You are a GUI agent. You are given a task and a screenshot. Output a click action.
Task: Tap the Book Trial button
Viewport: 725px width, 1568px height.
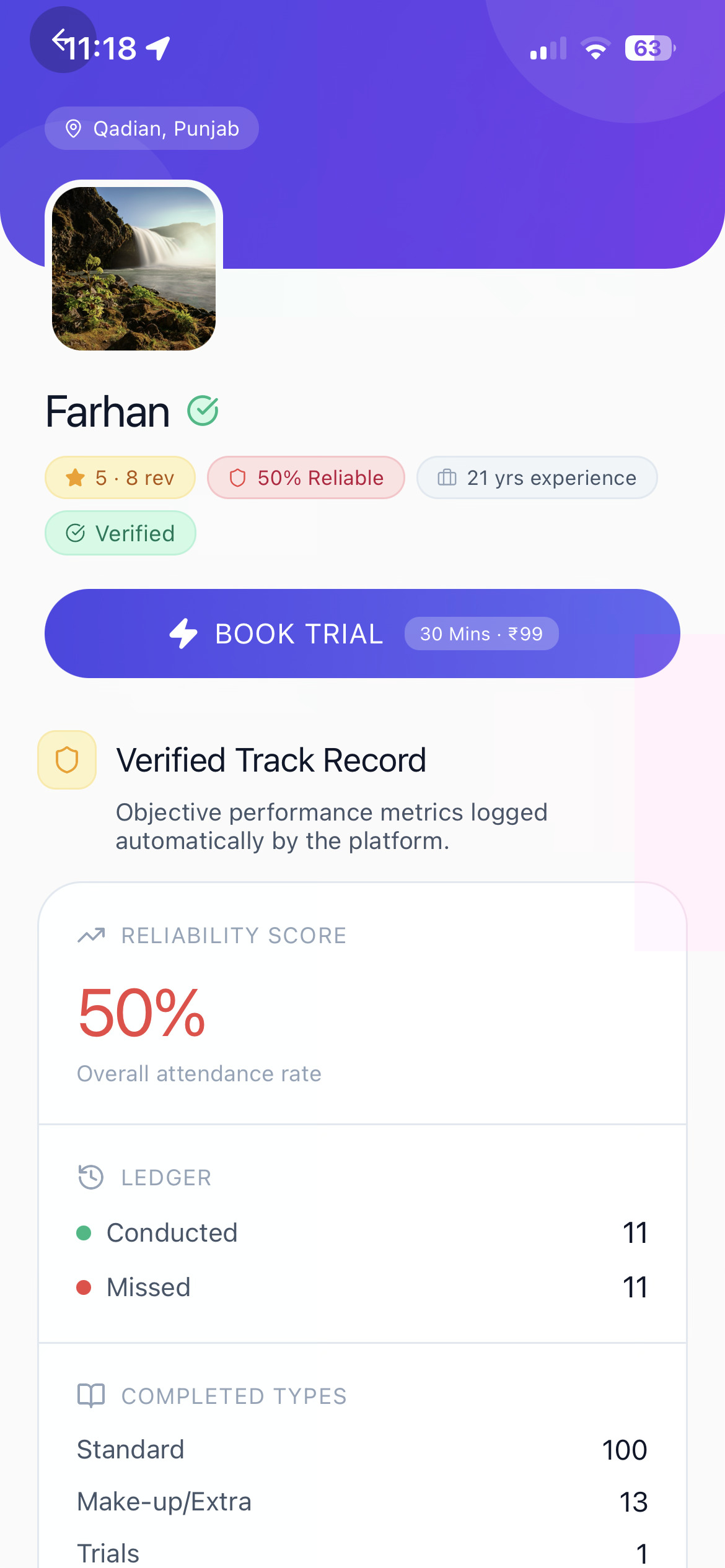coord(362,634)
